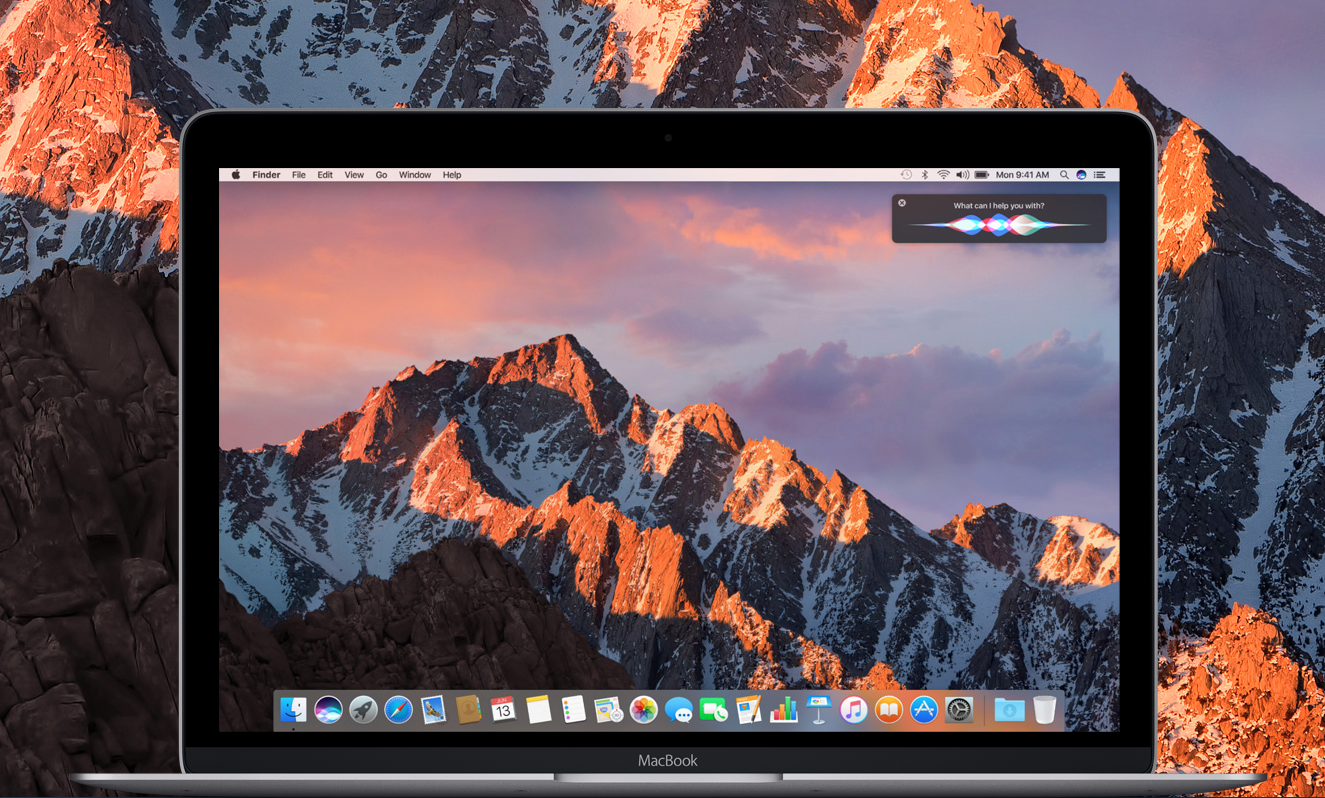1325x798 pixels.
Task: Close the Siri prompt window
Action: [902, 203]
